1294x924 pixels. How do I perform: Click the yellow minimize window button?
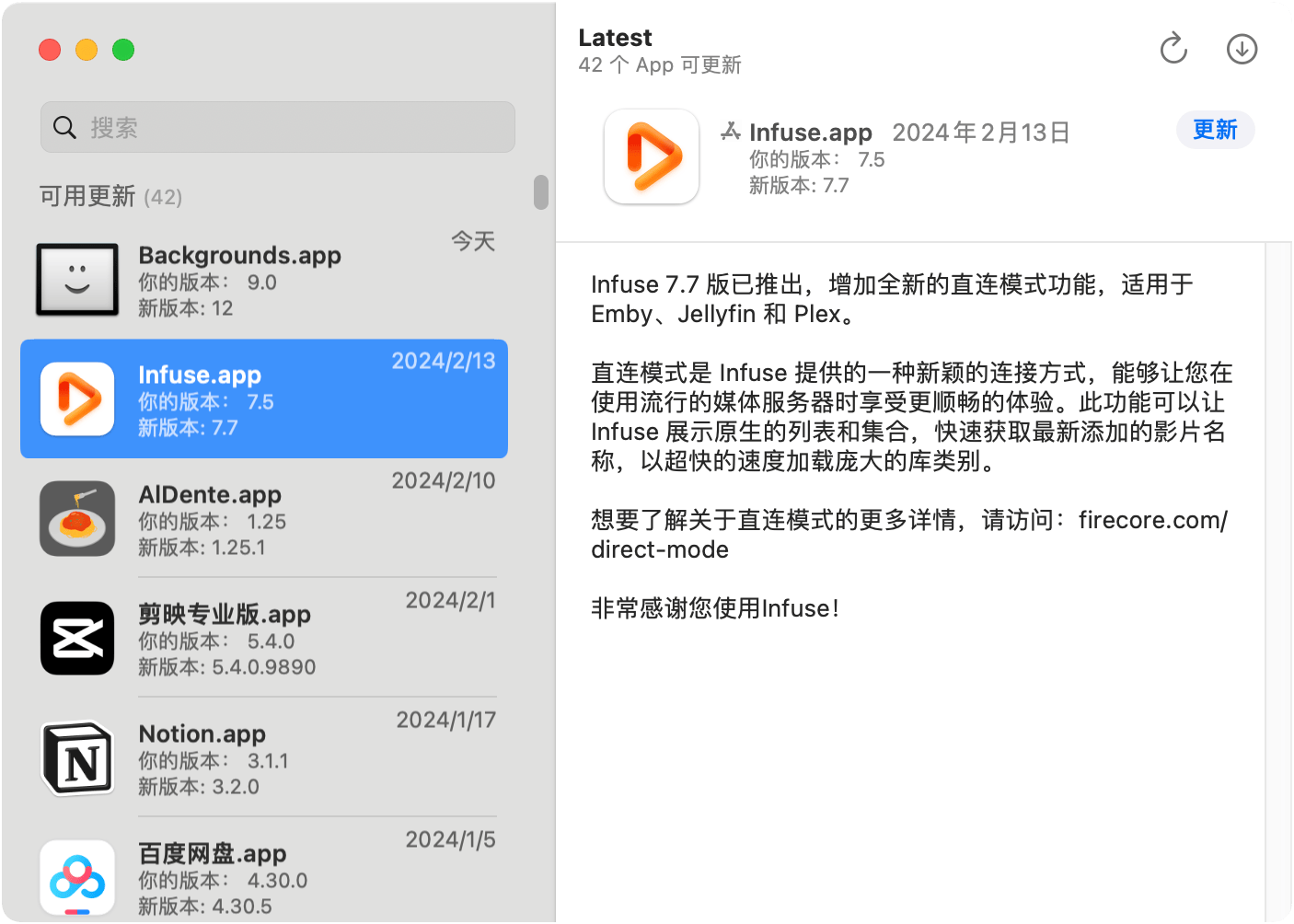(87, 50)
